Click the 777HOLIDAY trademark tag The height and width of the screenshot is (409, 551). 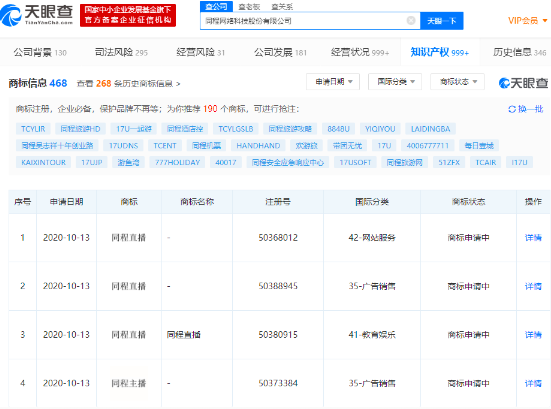[x=177, y=162]
